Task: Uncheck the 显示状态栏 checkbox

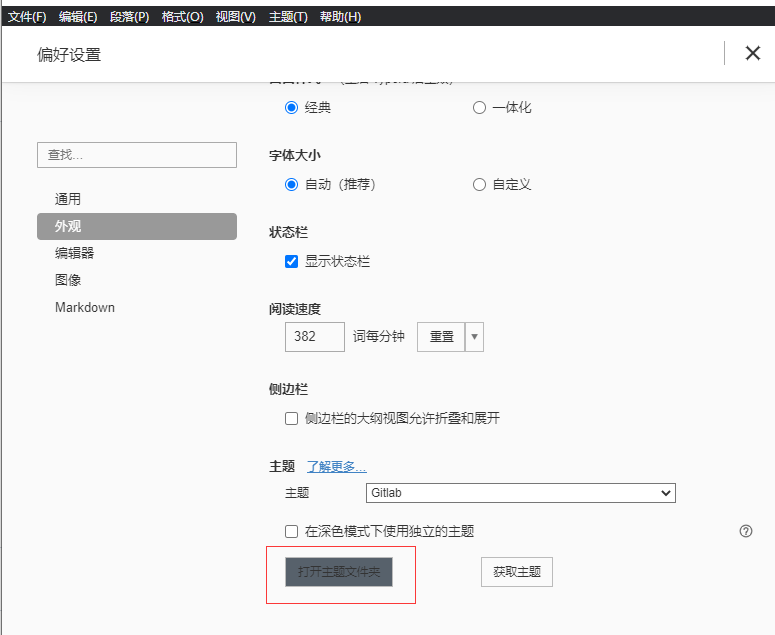Action: pyautogui.click(x=292, y=261)
